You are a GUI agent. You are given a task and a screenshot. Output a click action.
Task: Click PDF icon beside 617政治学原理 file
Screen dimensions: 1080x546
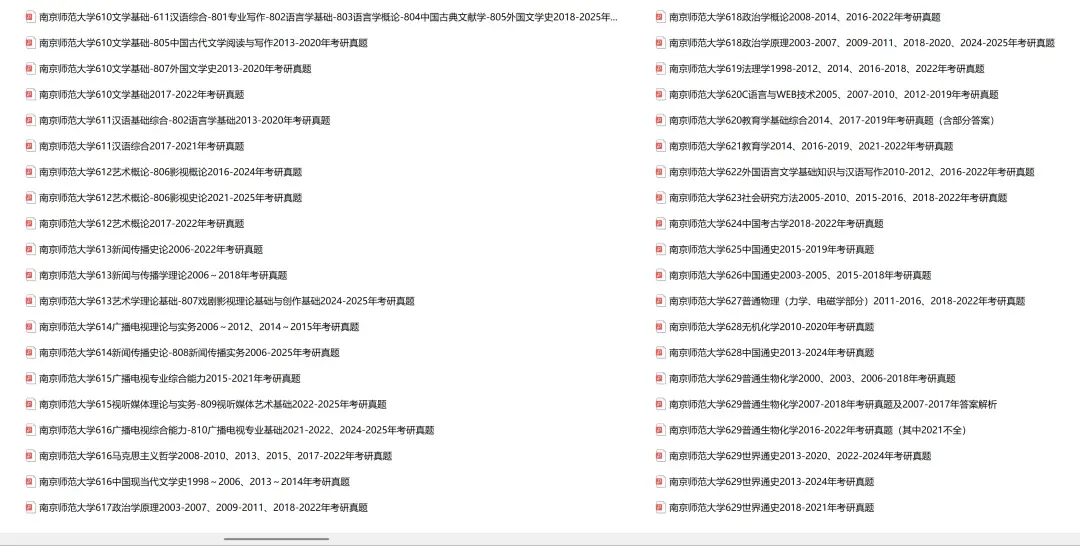pos(30,507)
